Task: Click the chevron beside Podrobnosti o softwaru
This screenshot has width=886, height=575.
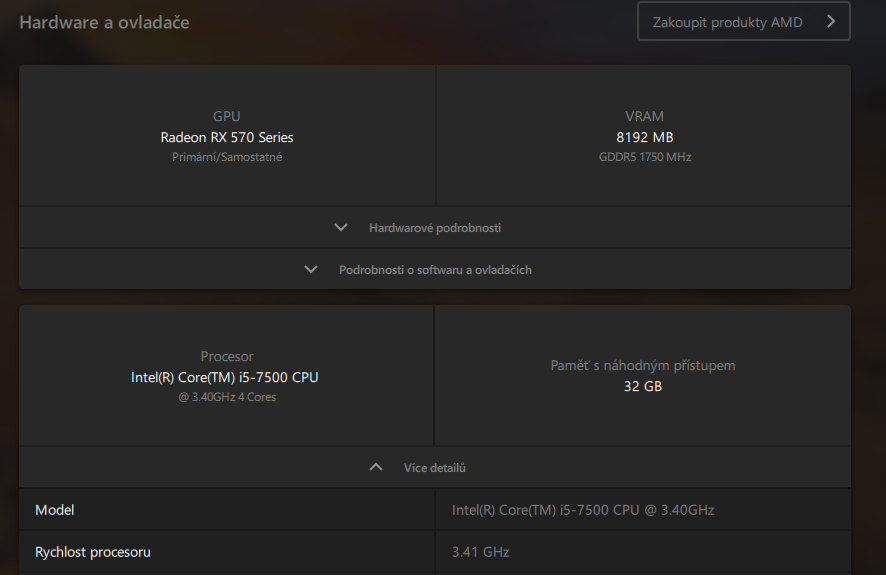Action: 311,269
